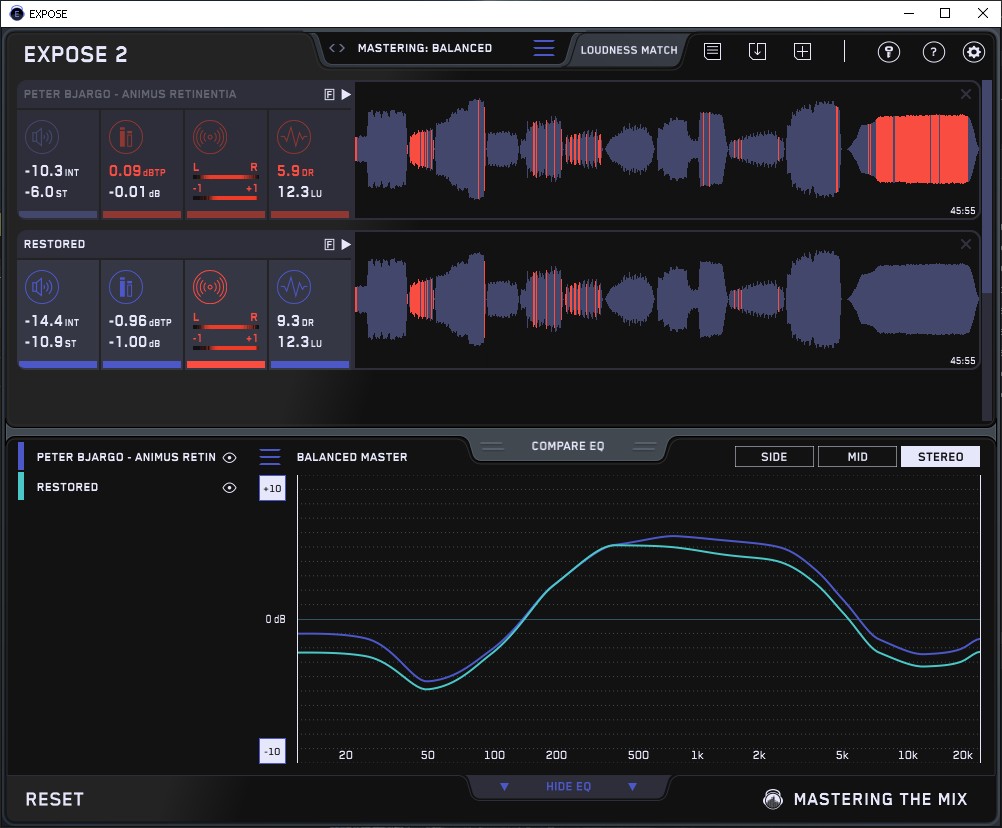This screenshot has height=828, width=1002.
Task: Click the -10 EQ scale button
Action: tap(272, 751)
